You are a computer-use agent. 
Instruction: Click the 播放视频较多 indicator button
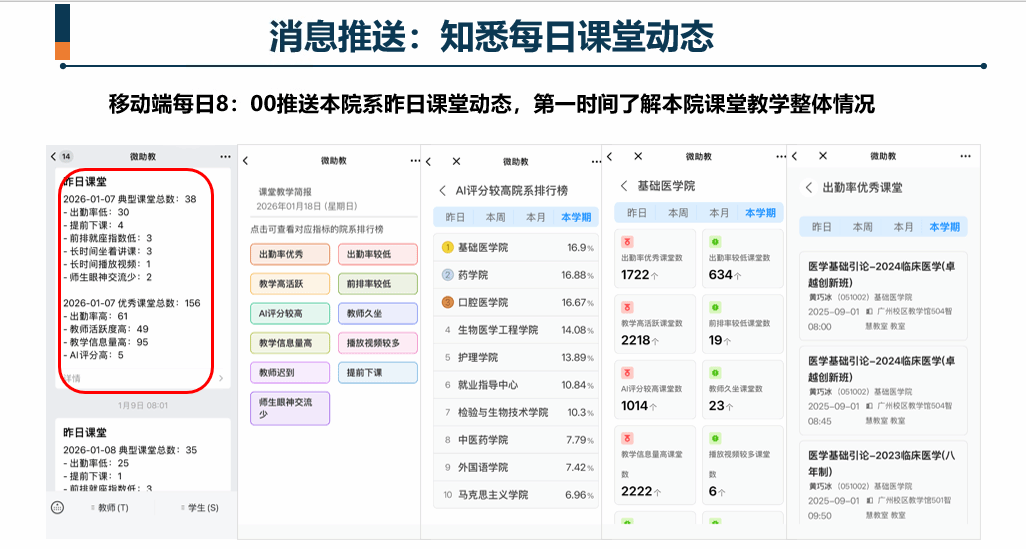pyautogui.click(x=377, y=343)
